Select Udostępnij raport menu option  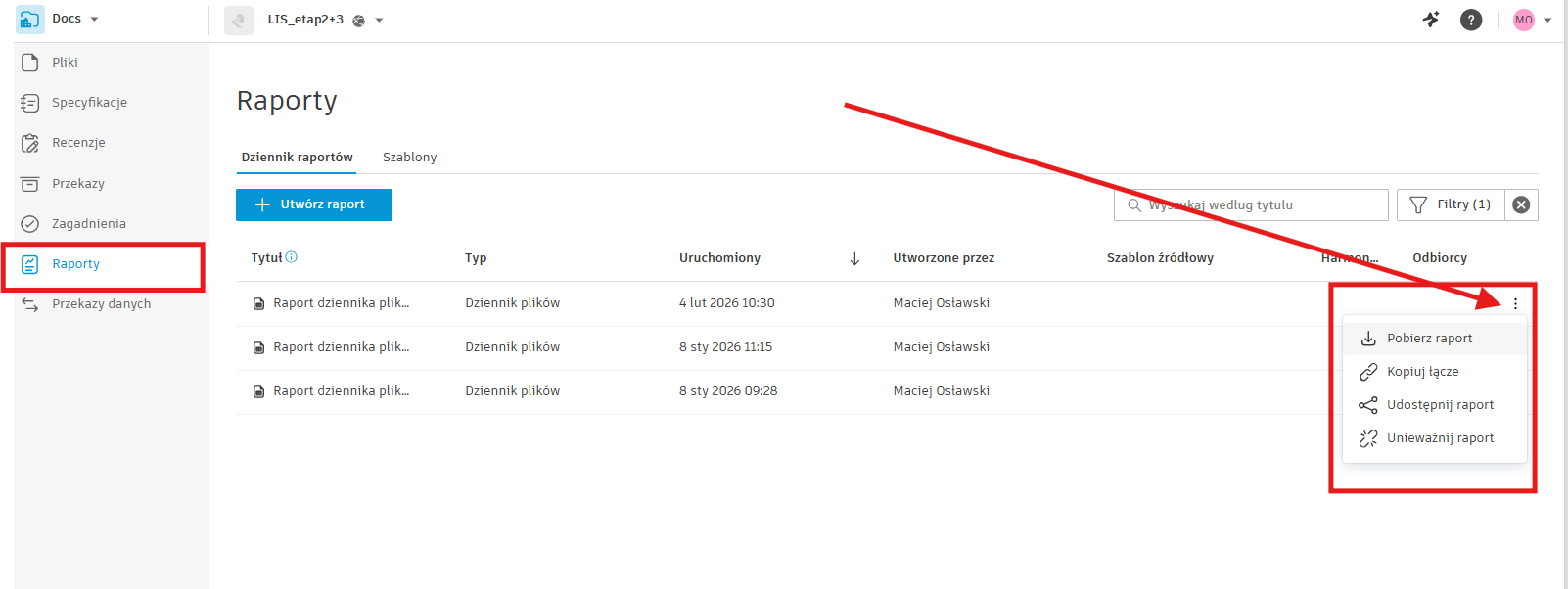pos(1440,405)
